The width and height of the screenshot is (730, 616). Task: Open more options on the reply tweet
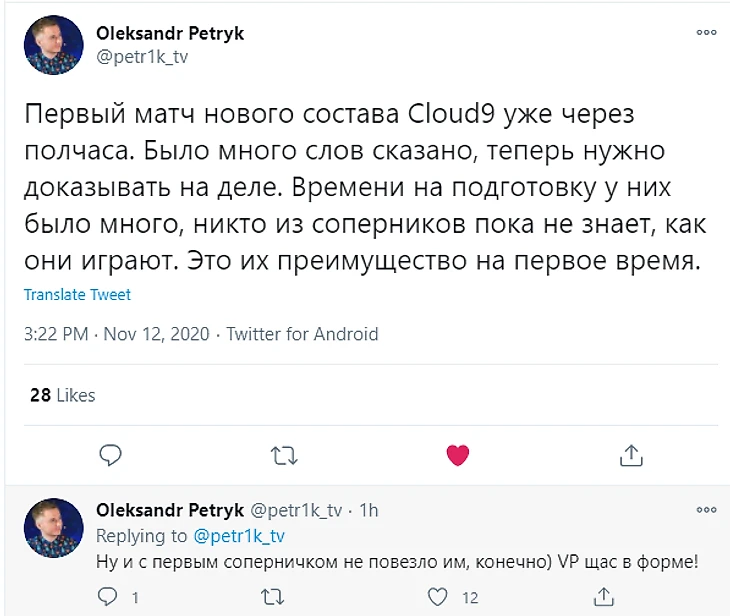(x=706, y=509)
